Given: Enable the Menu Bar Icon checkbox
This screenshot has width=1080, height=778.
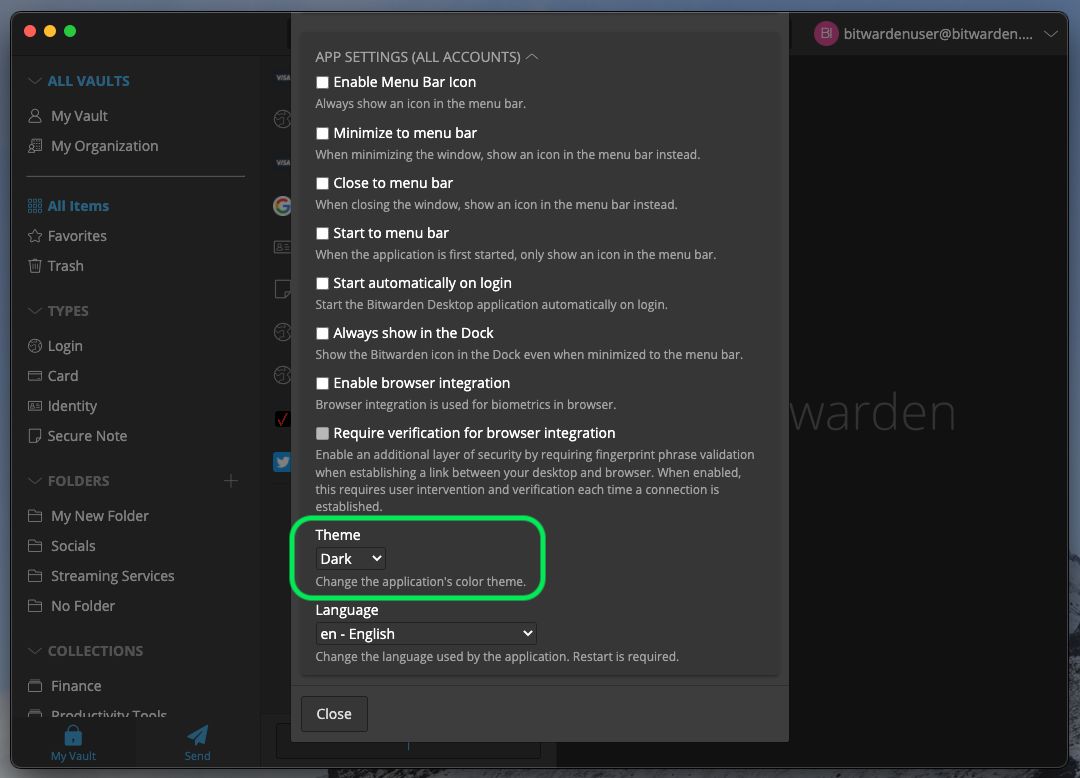Looking at the screenshot, I should point(322,83).
